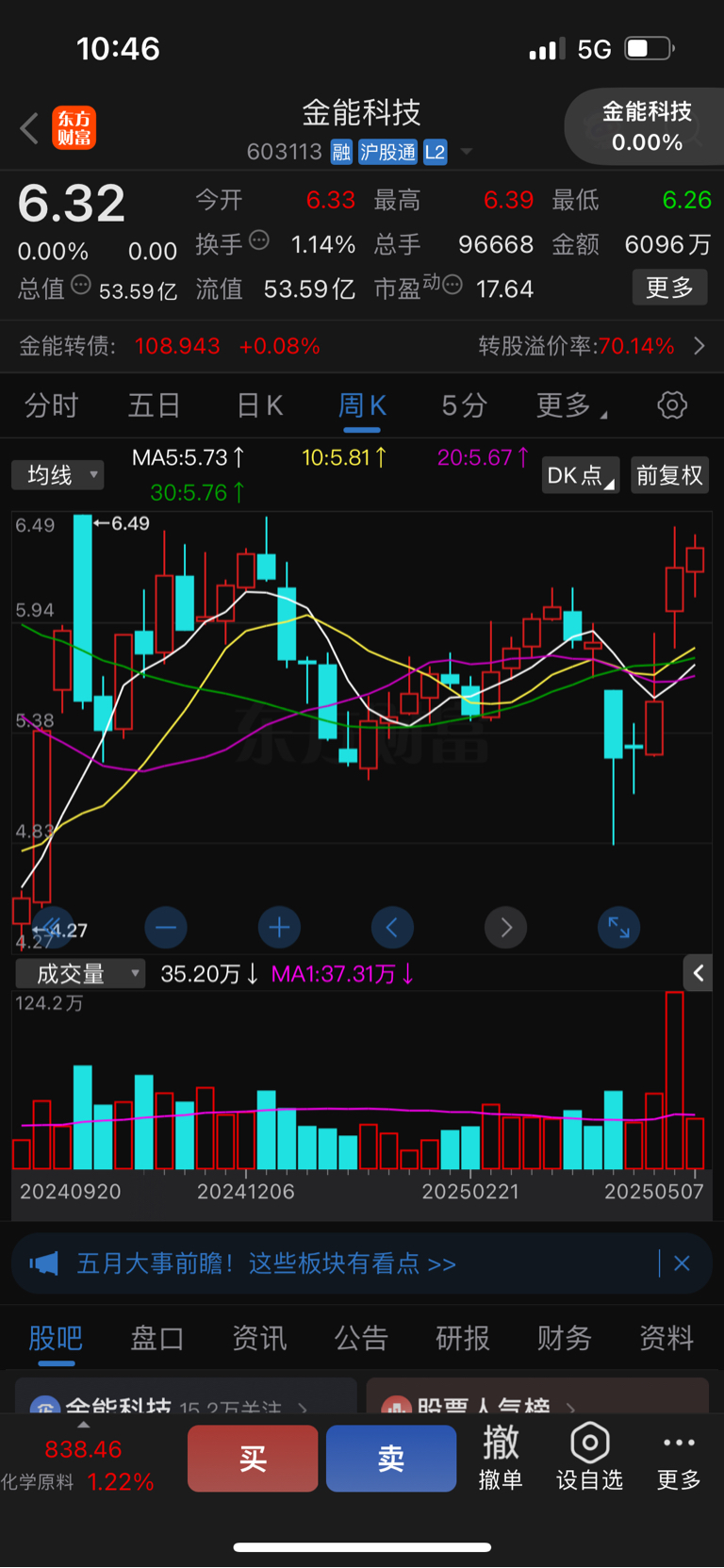This screenshot has width=724, height=1568.
Task: Dismiss the 五月大事前瞻 banner
Action: pos(682,1263)
